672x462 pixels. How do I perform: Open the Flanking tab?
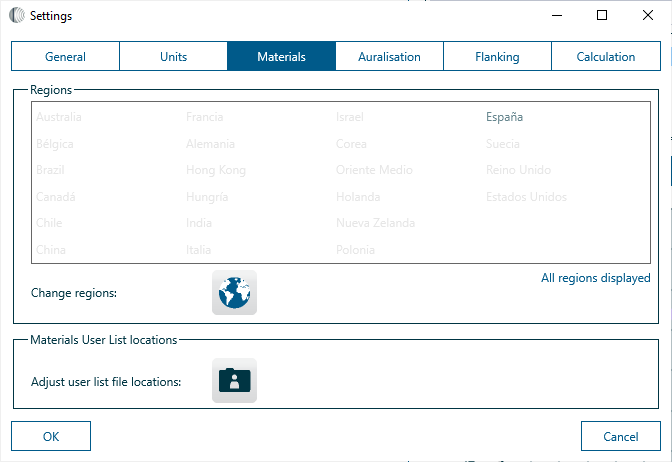[x=497, y=56]
